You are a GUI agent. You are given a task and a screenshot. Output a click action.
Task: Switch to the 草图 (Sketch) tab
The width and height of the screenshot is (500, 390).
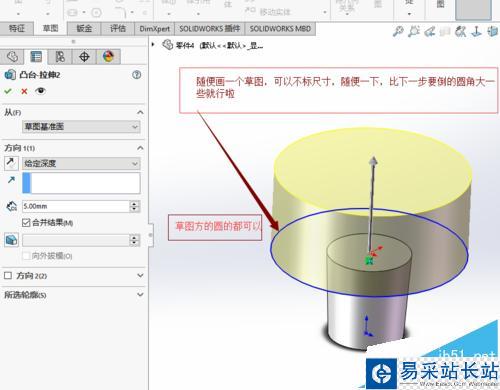[50, 29]
